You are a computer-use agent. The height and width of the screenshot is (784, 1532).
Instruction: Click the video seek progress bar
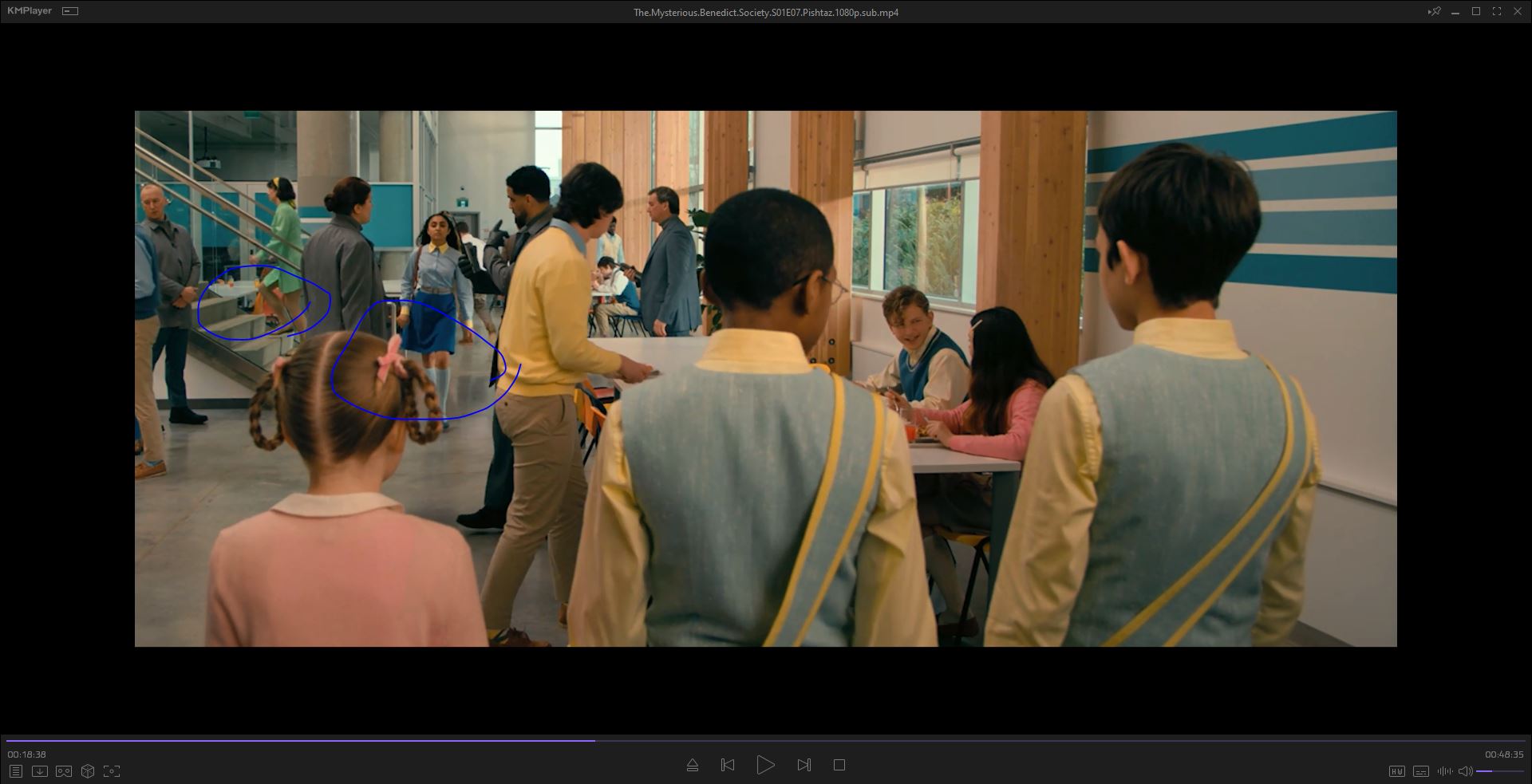766,740
